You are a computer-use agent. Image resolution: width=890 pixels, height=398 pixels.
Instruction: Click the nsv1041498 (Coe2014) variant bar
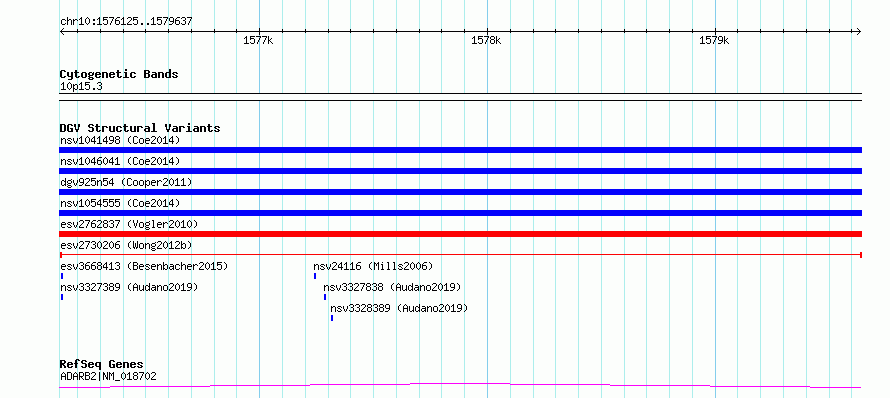click(x=460, y=150)
